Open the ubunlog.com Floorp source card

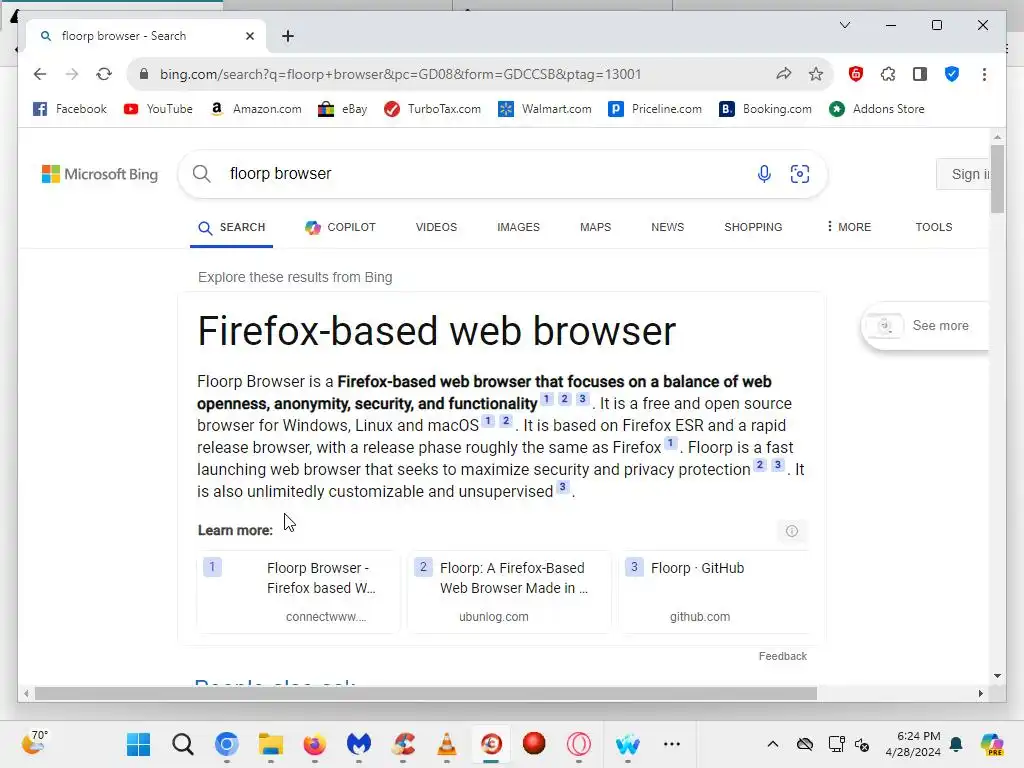(509, 592)
